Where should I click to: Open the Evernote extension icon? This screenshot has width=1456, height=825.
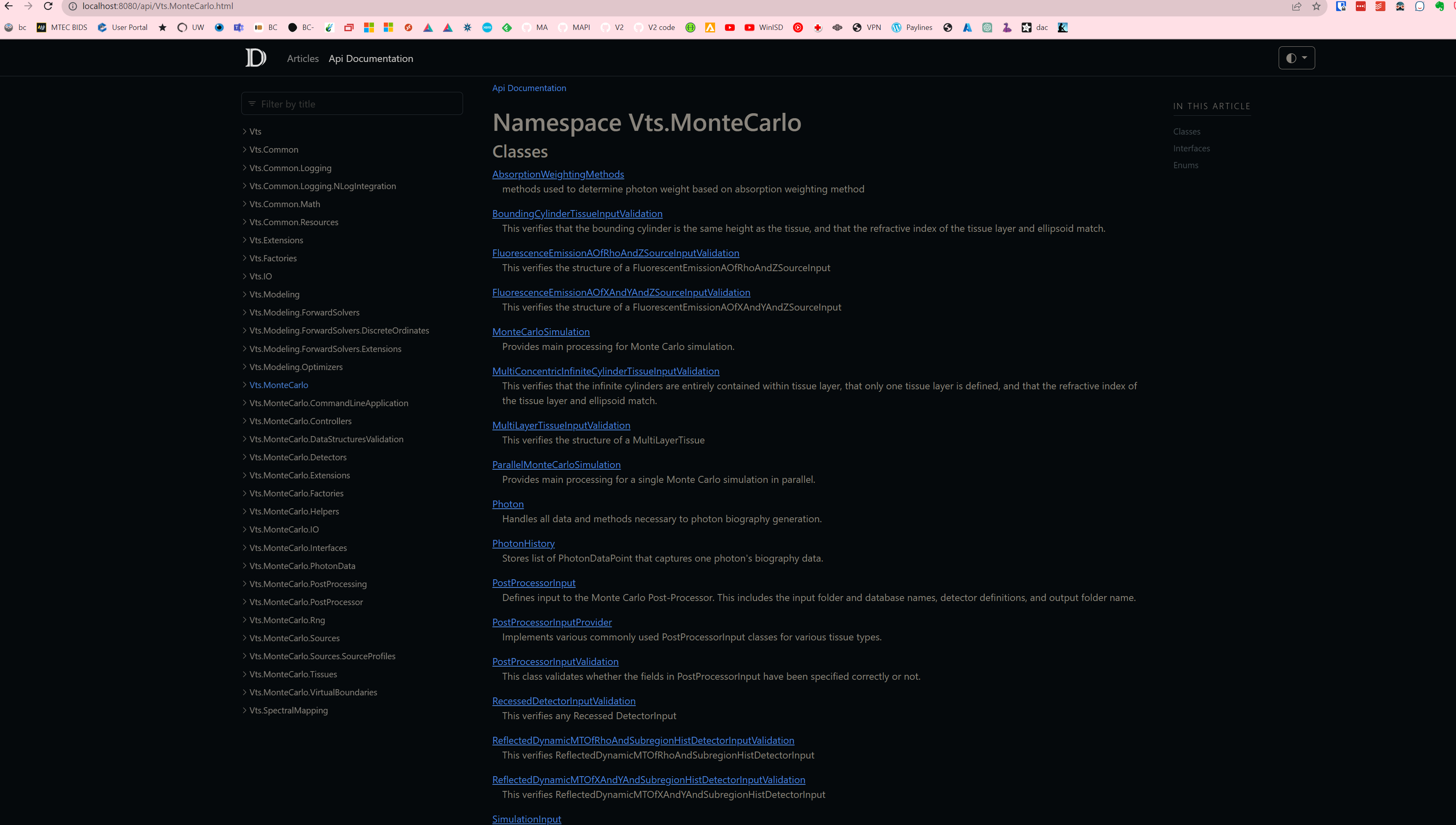tap(1440, 6)
